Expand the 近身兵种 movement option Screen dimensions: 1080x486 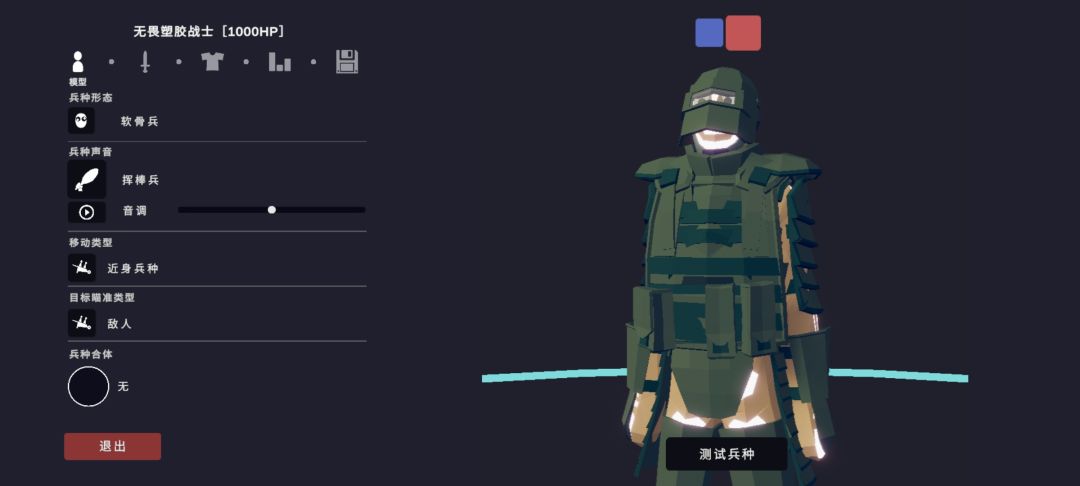(133, 268)
